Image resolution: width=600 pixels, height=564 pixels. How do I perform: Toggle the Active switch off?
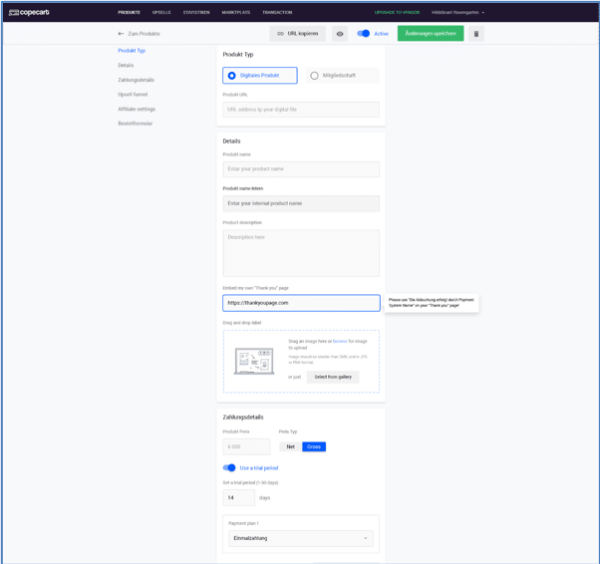tap(364, 33)
